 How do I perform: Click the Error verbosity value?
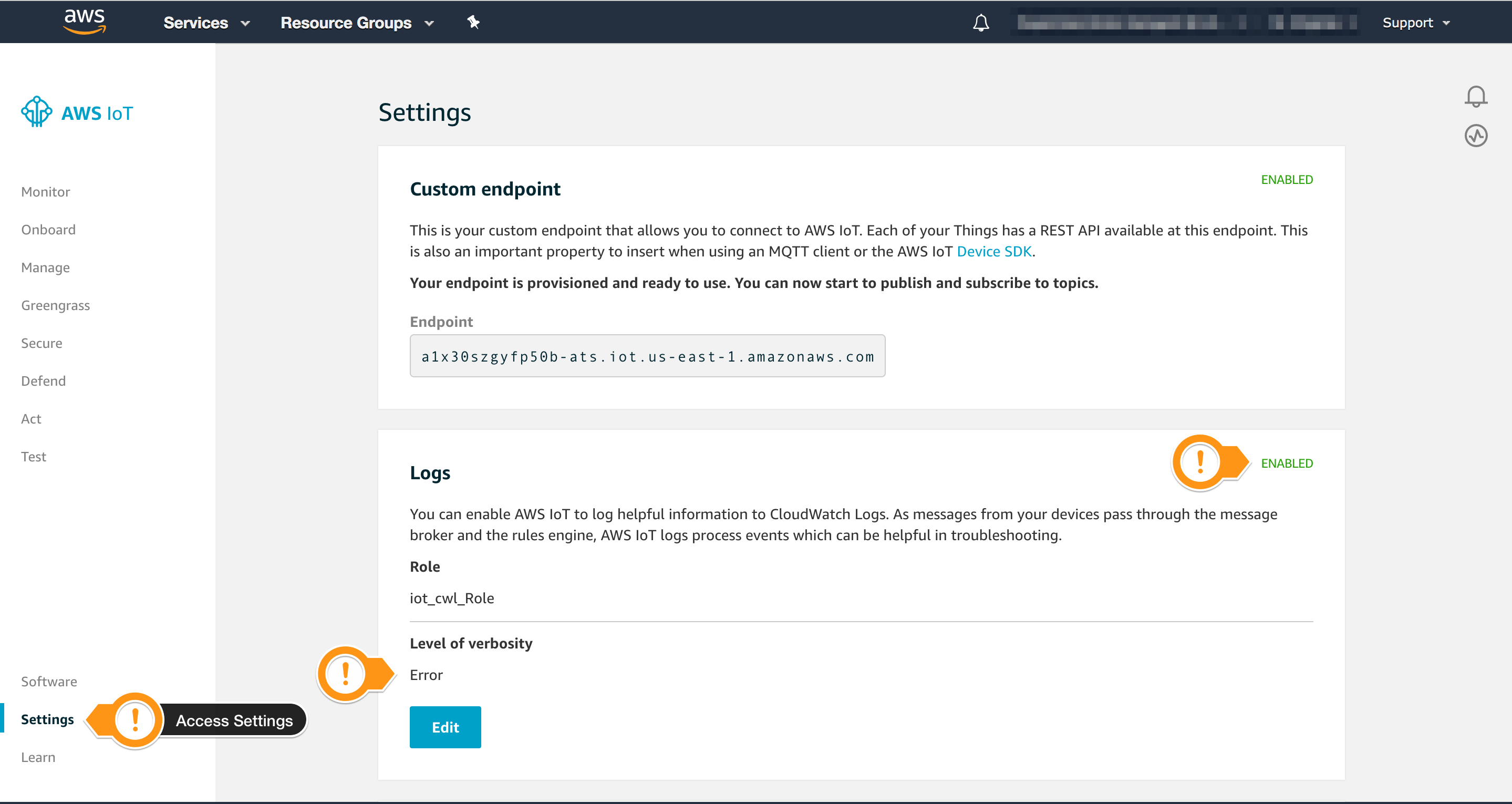[426, 675]
